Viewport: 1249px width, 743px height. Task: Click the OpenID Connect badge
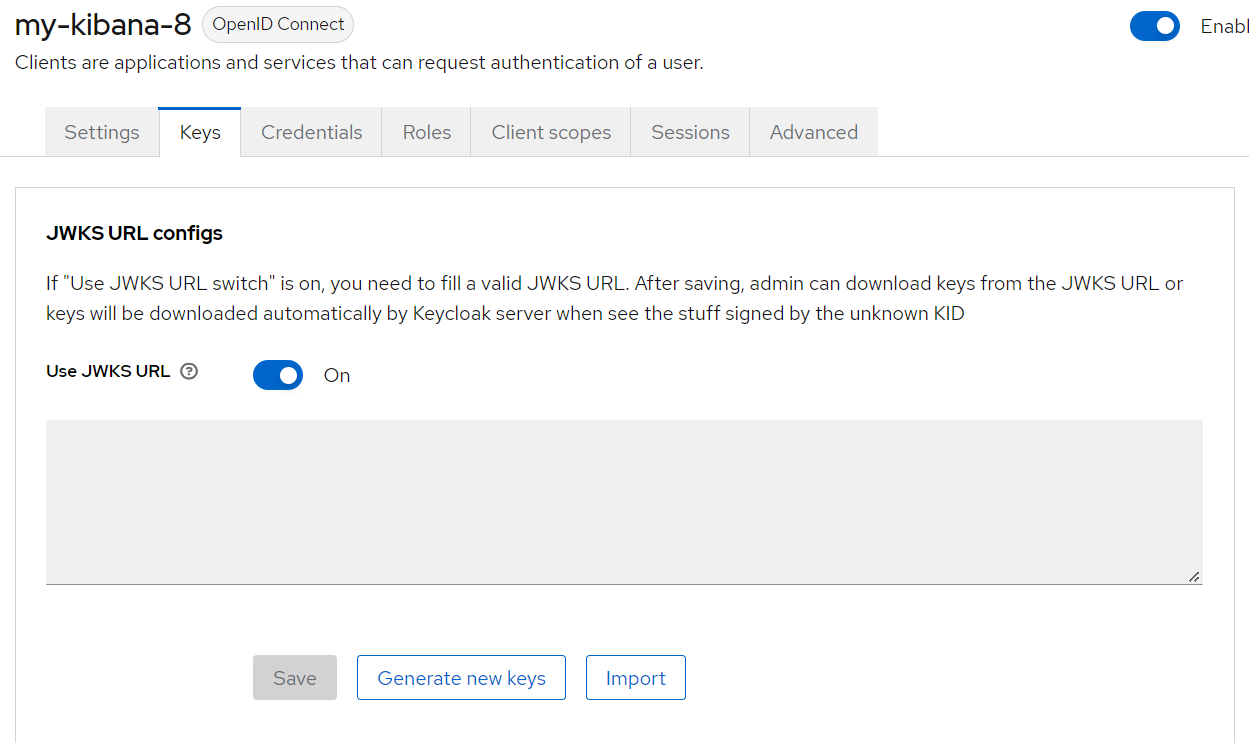(x=278, y=24)
